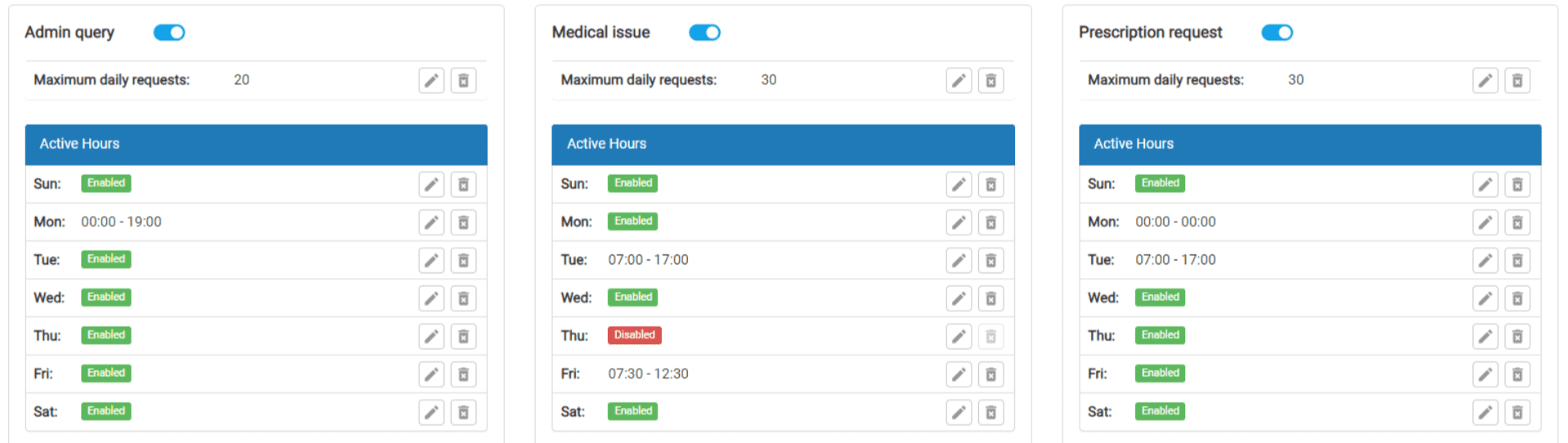Click Enabled badge for Admin query Sunday

point(106,183)
